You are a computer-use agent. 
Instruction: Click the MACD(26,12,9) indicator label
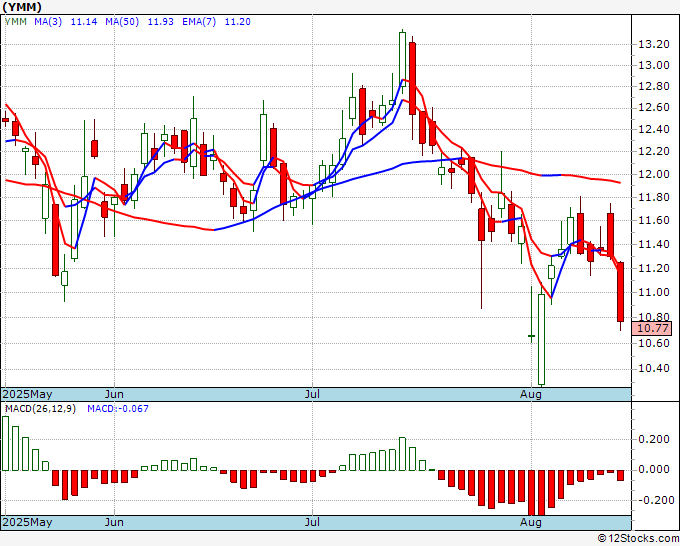click(x=40, y=409)
